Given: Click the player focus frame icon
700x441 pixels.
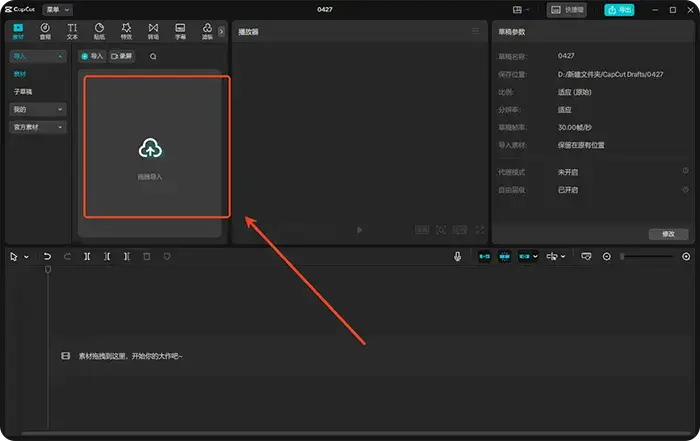Looking at the screenshot, I should [441, 230].
